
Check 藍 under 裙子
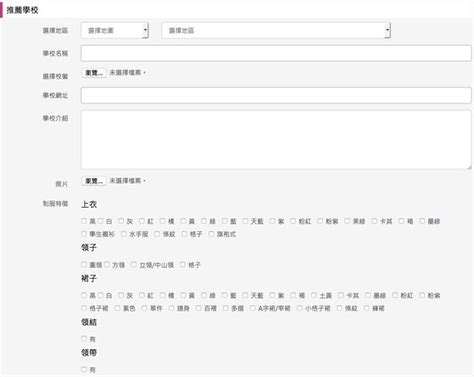pos(225,295)
